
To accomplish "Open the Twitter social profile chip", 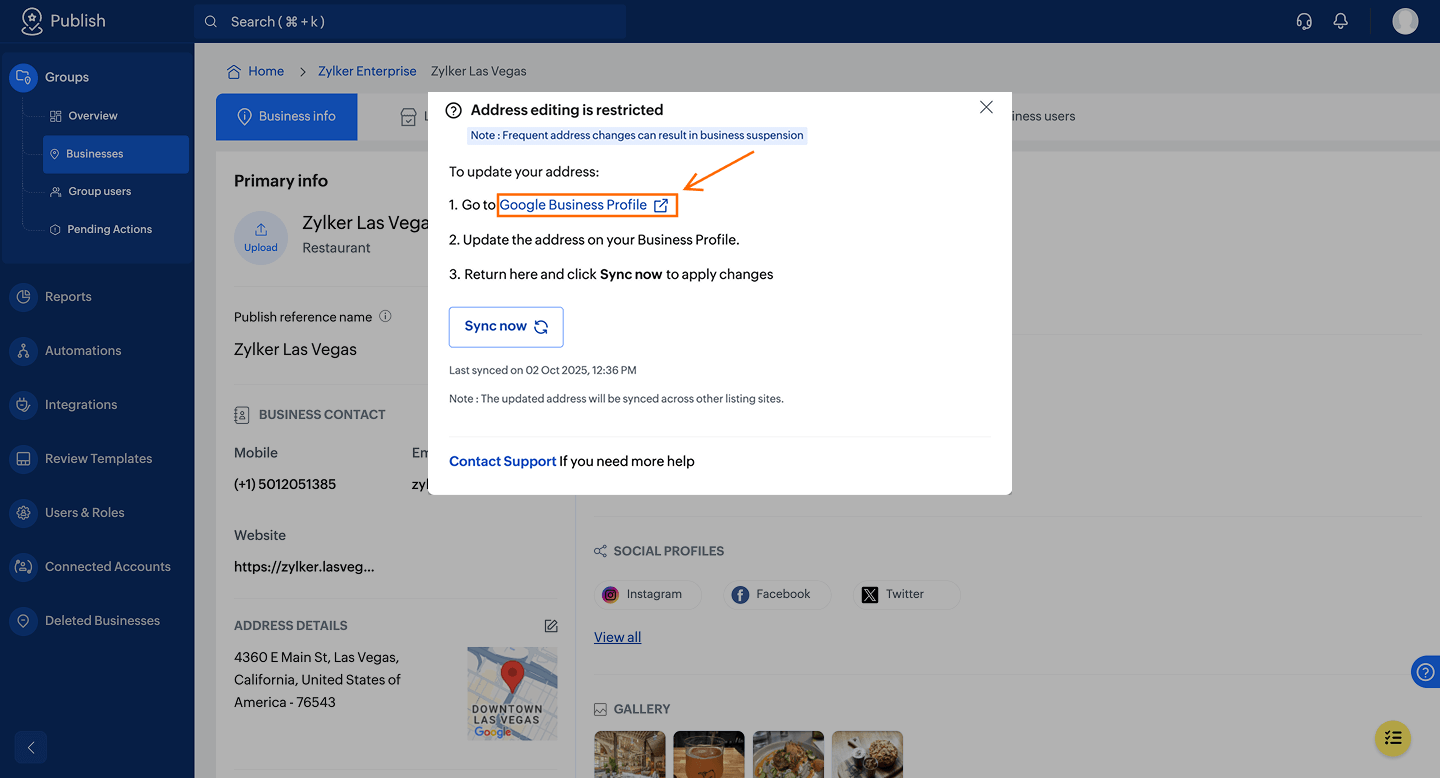I will tap(906, 594).
